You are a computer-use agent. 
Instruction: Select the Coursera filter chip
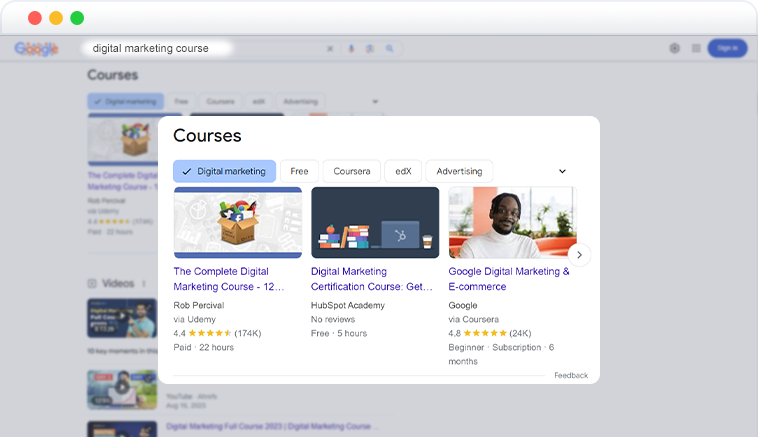(352, 171)
